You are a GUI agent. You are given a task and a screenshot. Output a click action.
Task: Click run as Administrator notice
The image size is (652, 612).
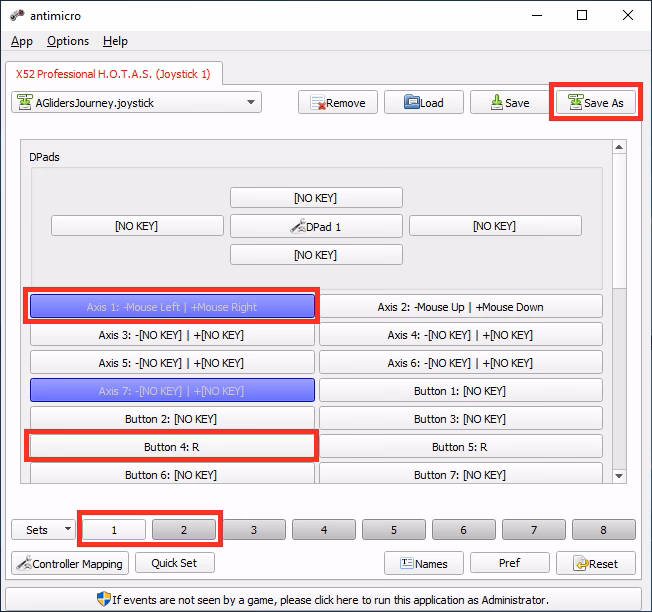[324, 599]
